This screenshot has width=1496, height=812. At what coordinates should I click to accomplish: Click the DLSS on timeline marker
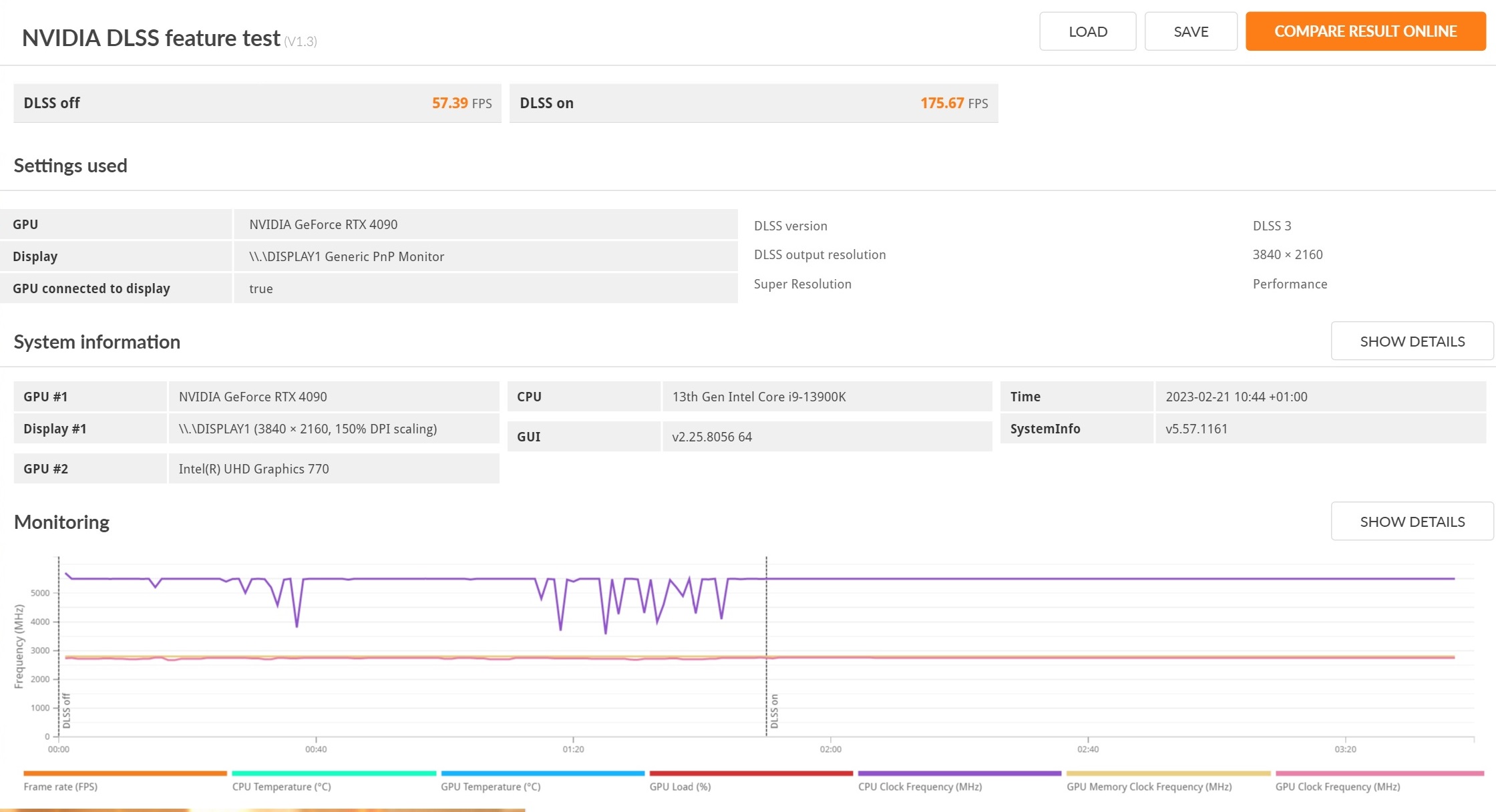(x=774, y=711)
